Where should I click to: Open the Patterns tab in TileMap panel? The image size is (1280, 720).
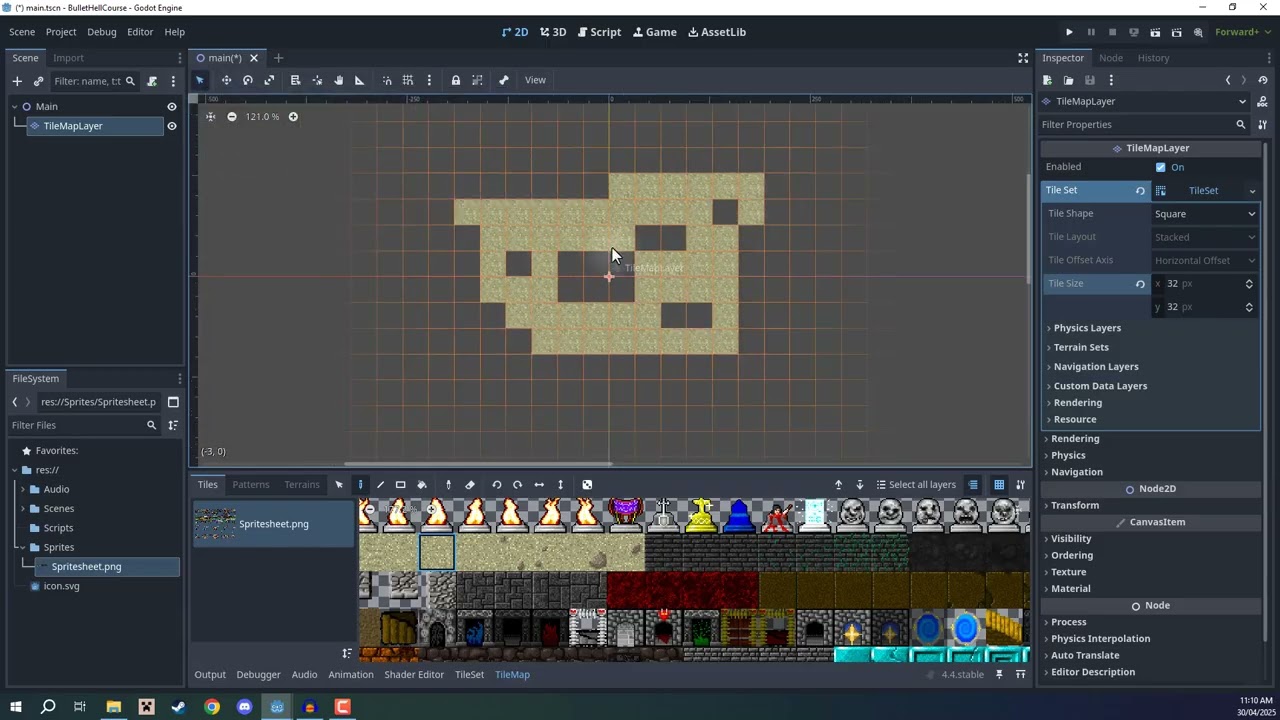pyautogui.click(x=251, y=485)
